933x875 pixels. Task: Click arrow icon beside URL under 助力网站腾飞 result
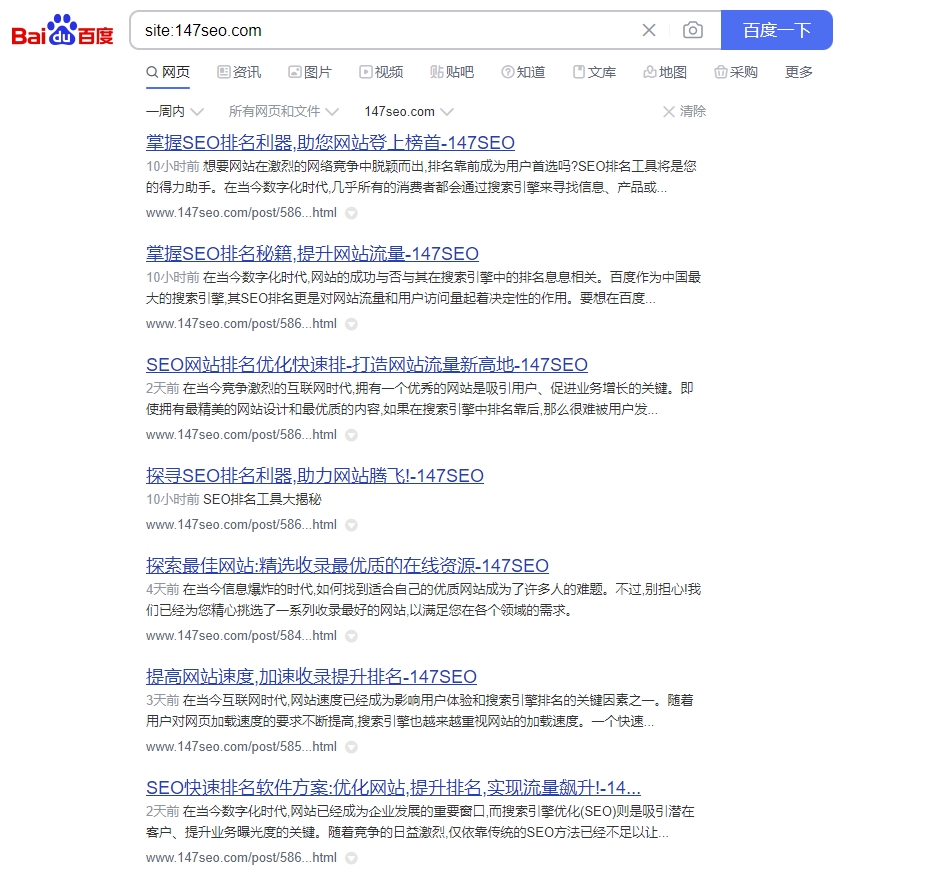click(x=352, y=525)
